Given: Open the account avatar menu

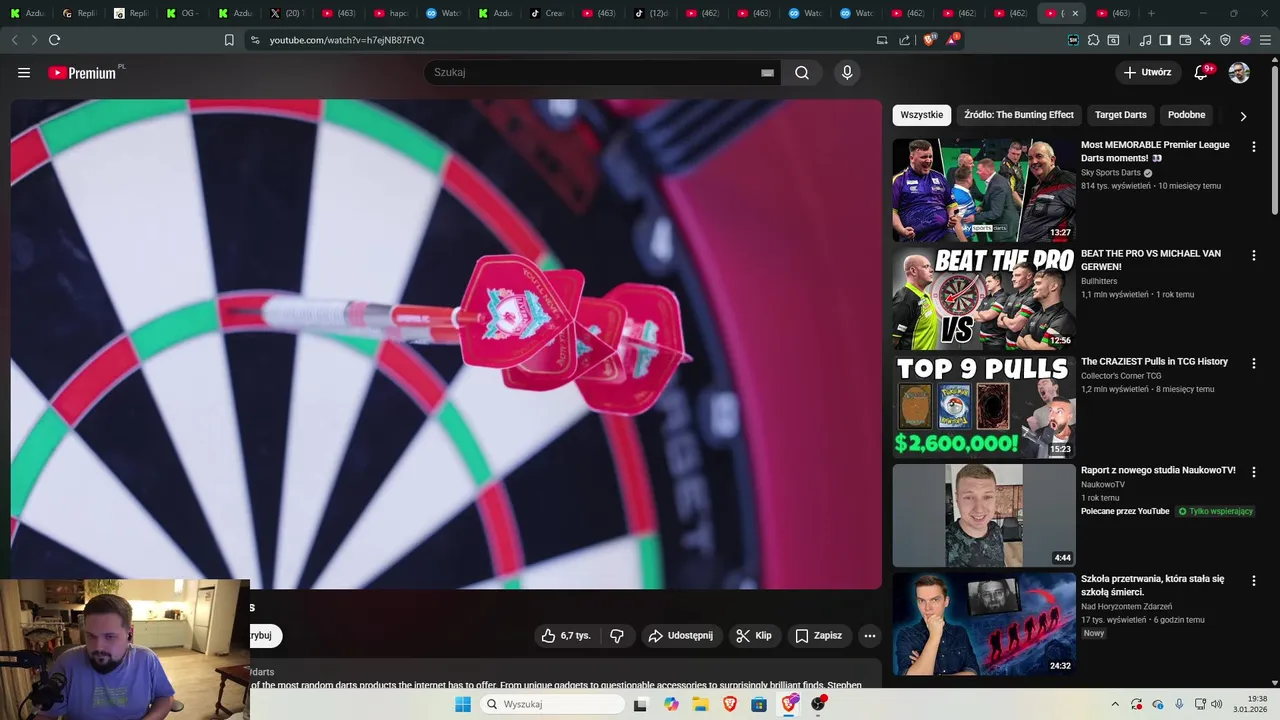Looking at the screenshot, I should pos(1239,72).
